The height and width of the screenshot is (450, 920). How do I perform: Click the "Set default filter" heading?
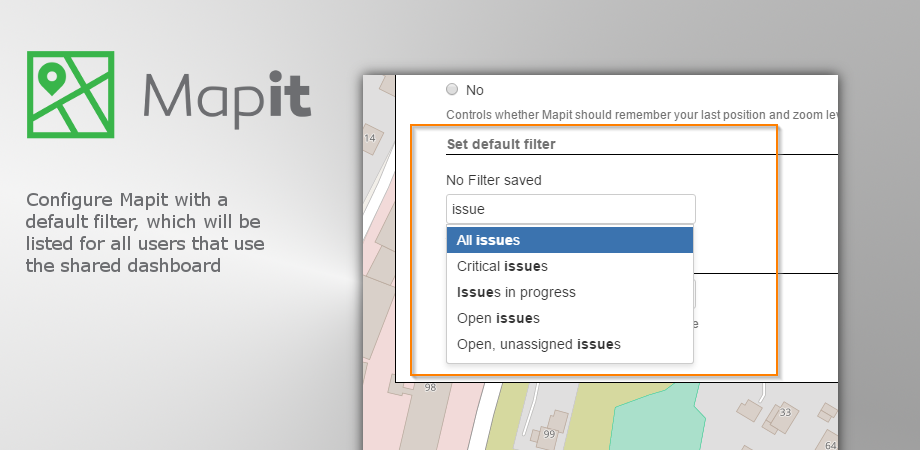pyautogui.click(x=500, y=144)
